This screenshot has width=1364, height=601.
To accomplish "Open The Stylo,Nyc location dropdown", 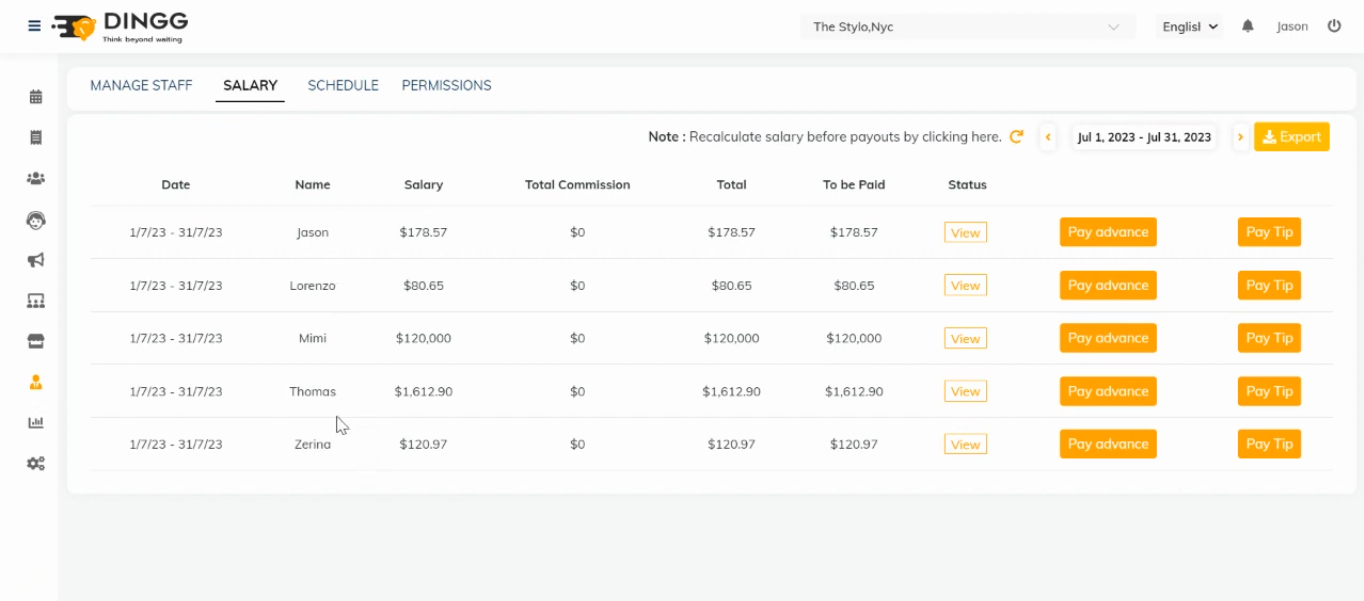I will point(967,27).
